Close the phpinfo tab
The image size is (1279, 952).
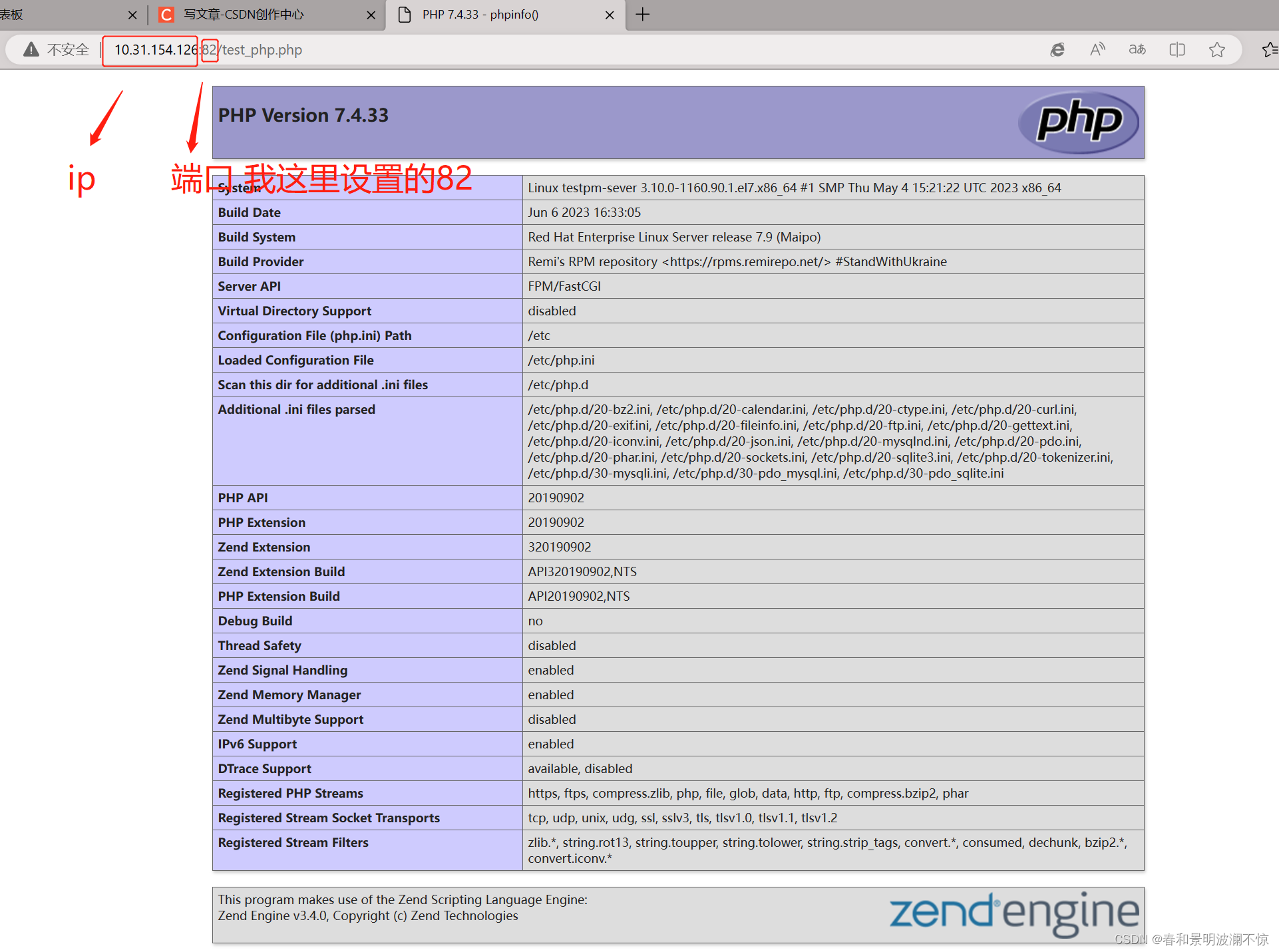(x=610, y=15)
